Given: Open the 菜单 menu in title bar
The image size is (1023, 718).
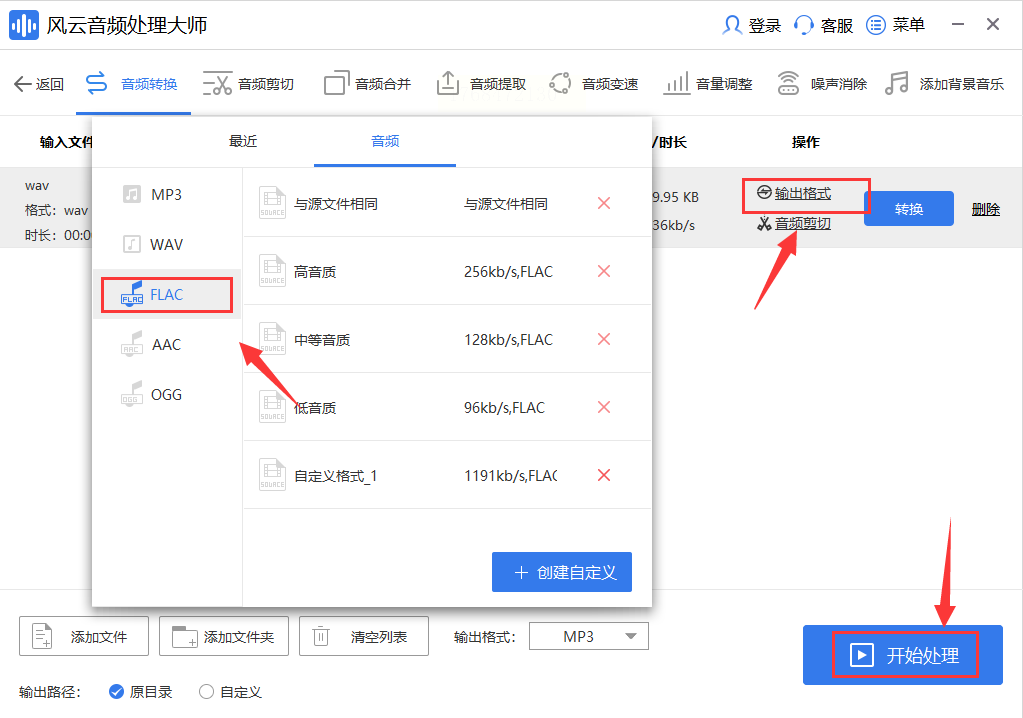Looking at the screenshot, I should [896, 25].
